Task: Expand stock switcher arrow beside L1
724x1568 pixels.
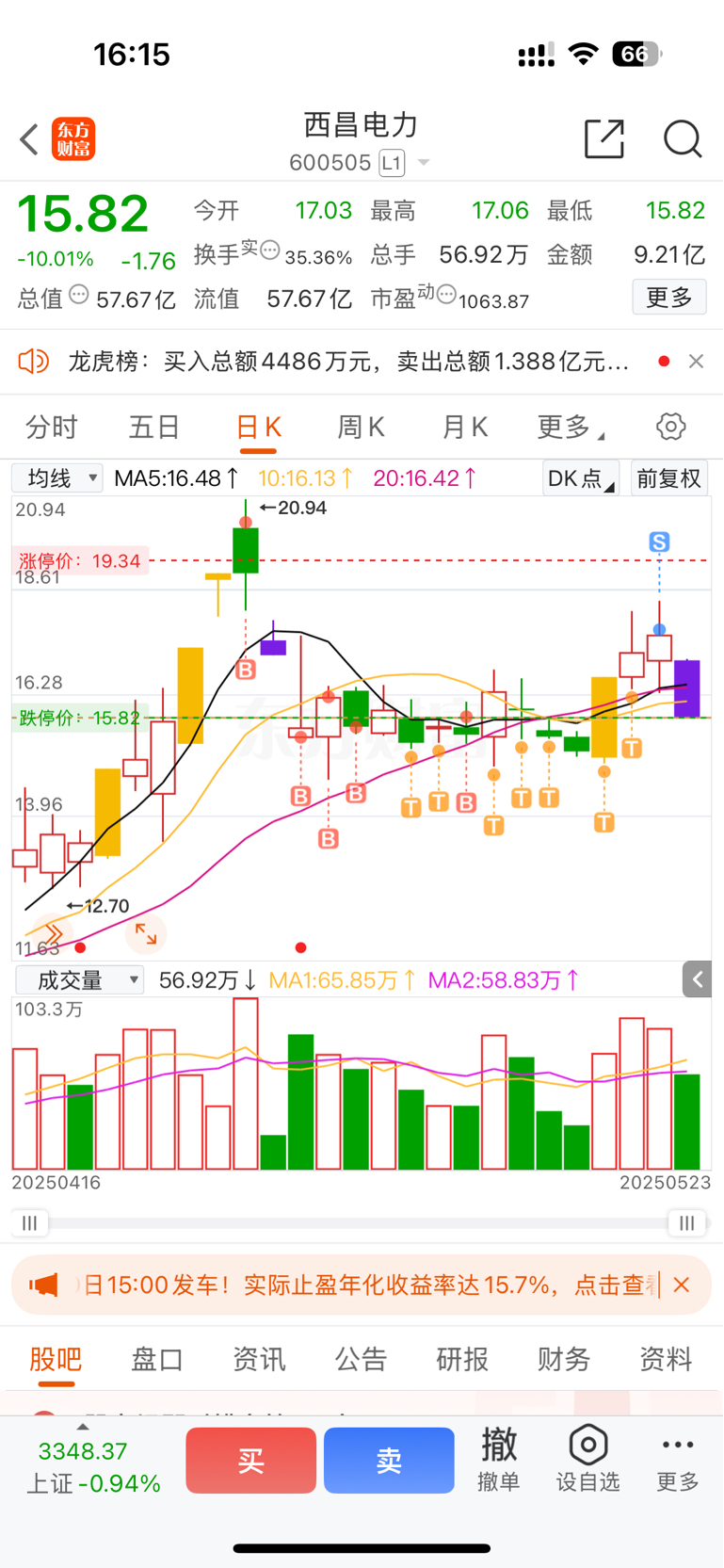Action: pyautogui.click(x=424, y=163)
